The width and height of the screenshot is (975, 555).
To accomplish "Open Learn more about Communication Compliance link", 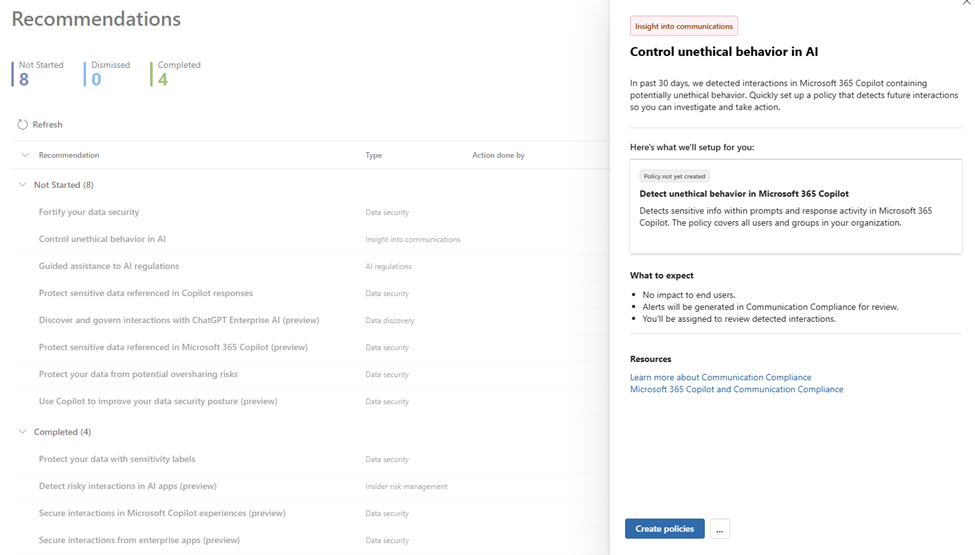I will pyautogui.click(x=720, y=377).
